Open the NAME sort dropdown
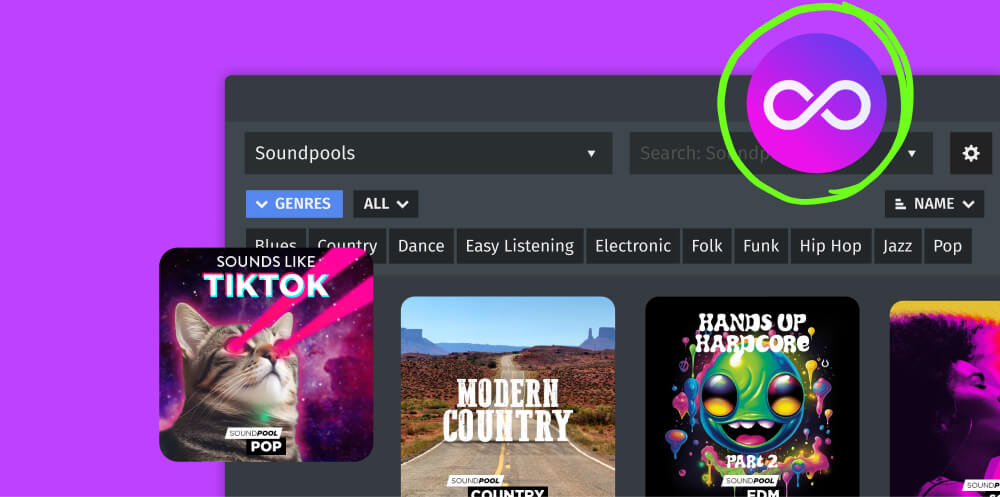This screenshot has width=1000, height=497. [x=934, y=204]
